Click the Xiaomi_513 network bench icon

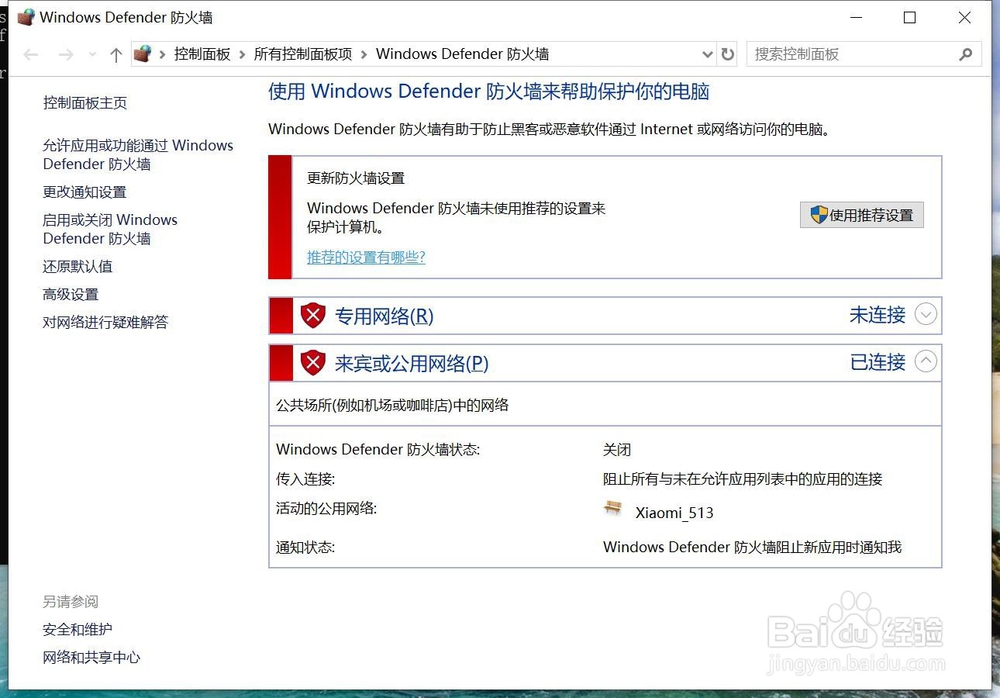coord(613,509)
